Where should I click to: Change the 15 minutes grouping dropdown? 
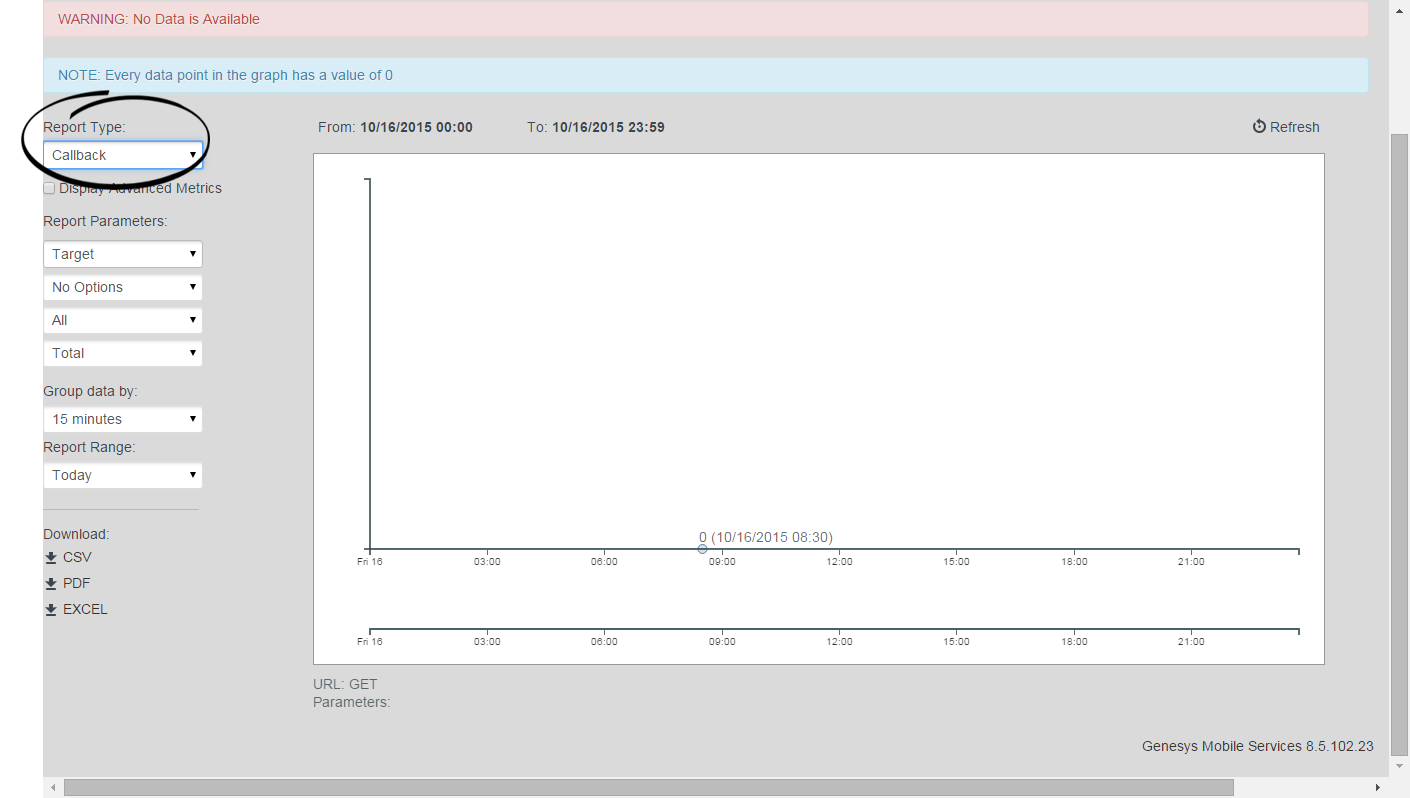122,419
